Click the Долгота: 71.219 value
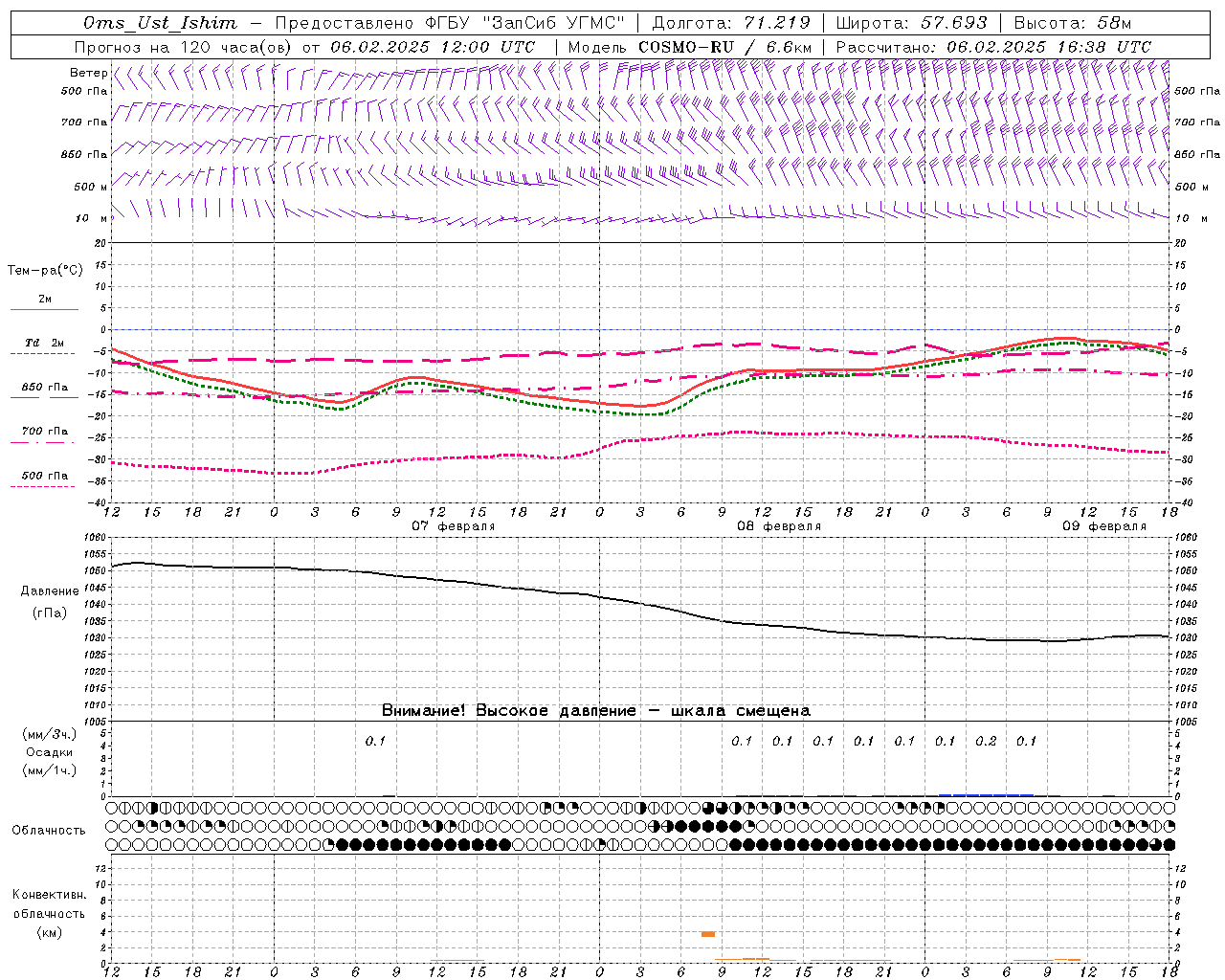 (x=730, y=23)
